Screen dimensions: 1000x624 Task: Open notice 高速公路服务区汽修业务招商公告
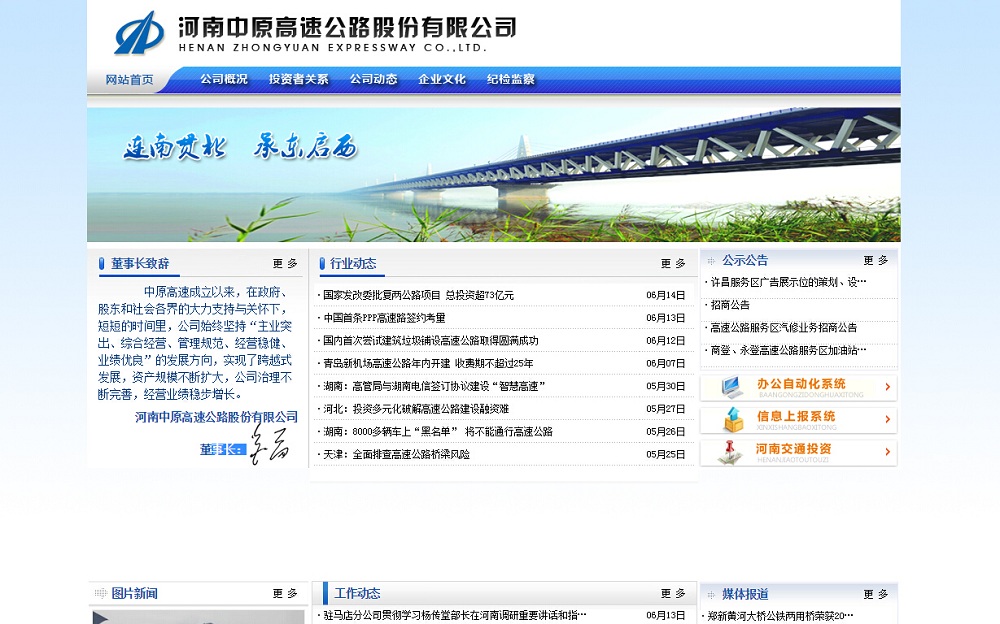784,327
